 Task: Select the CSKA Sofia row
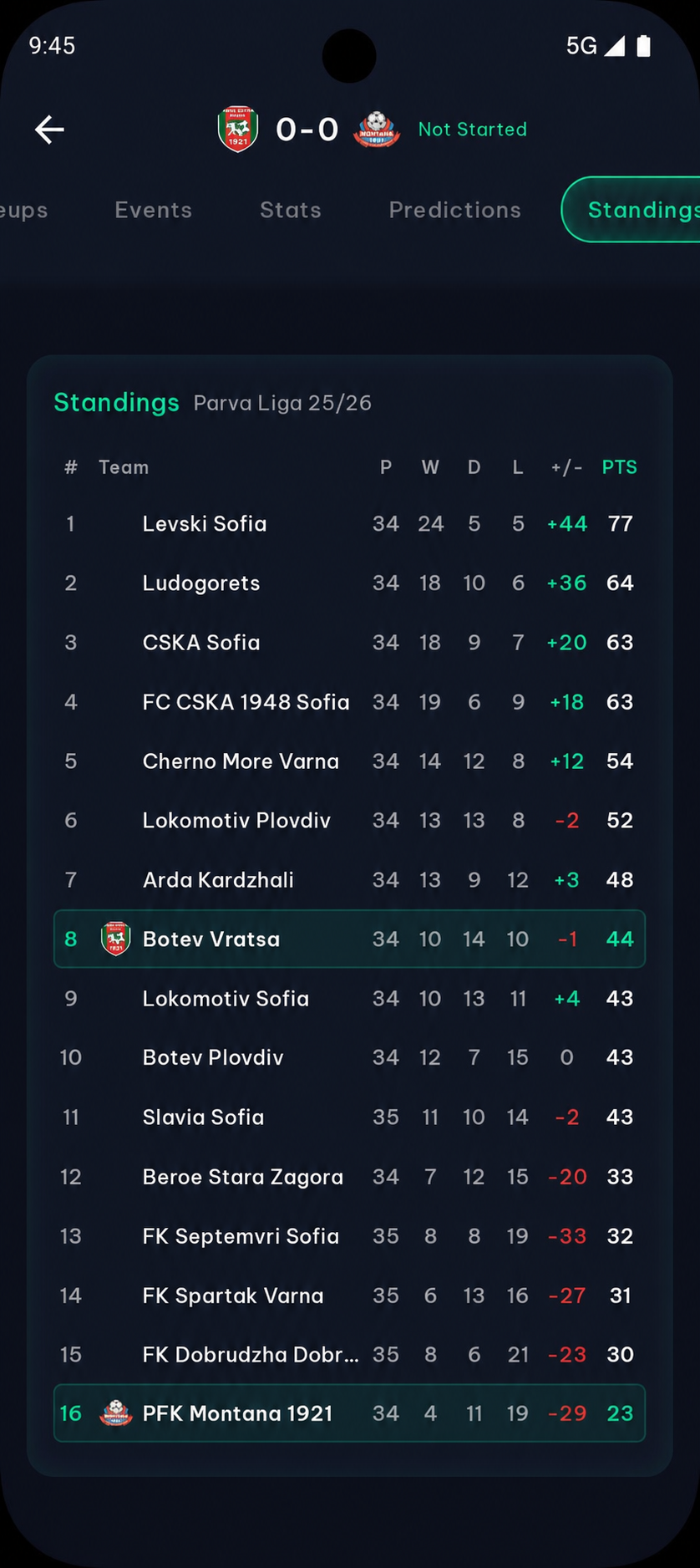point(349,643)
